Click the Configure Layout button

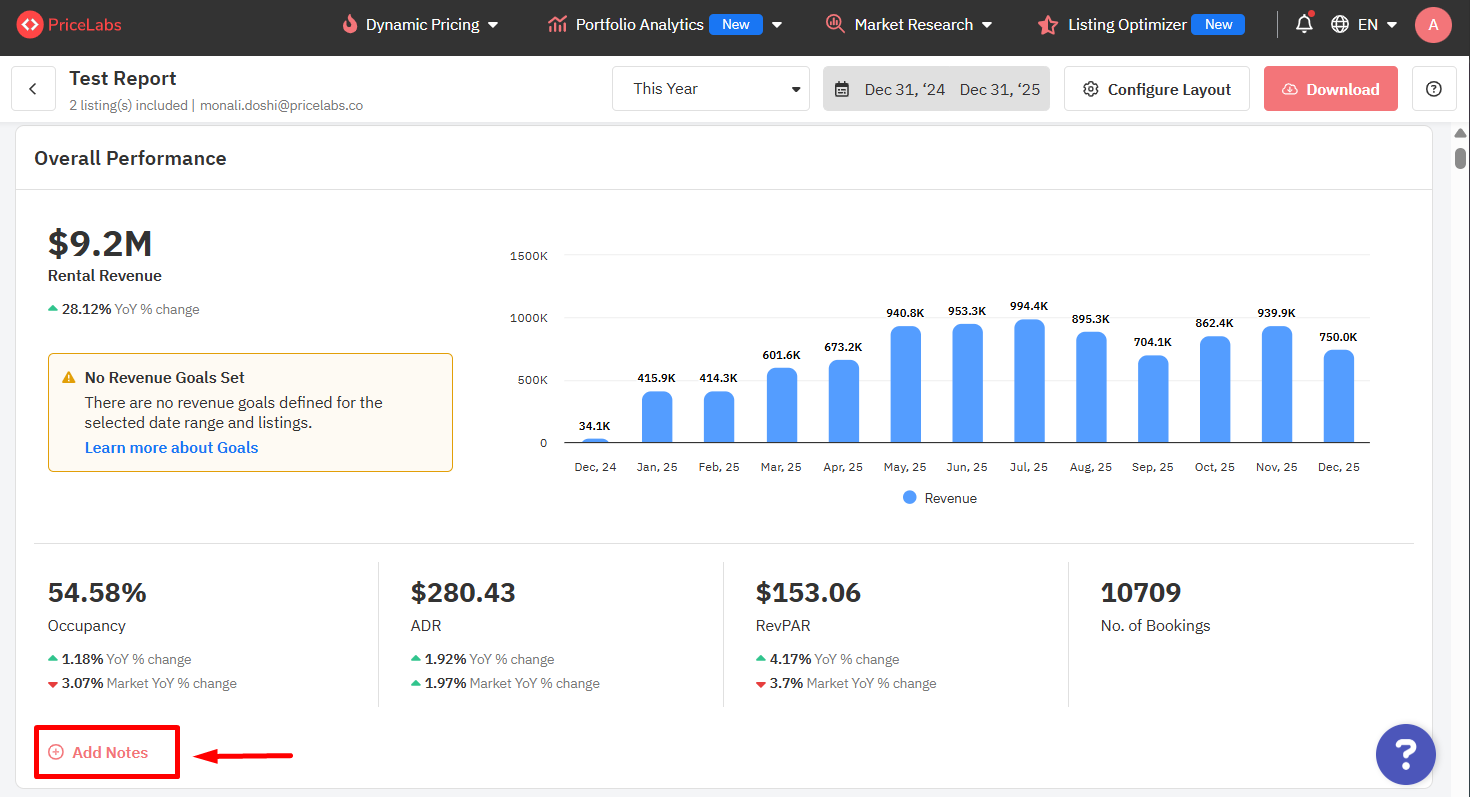1156,89
